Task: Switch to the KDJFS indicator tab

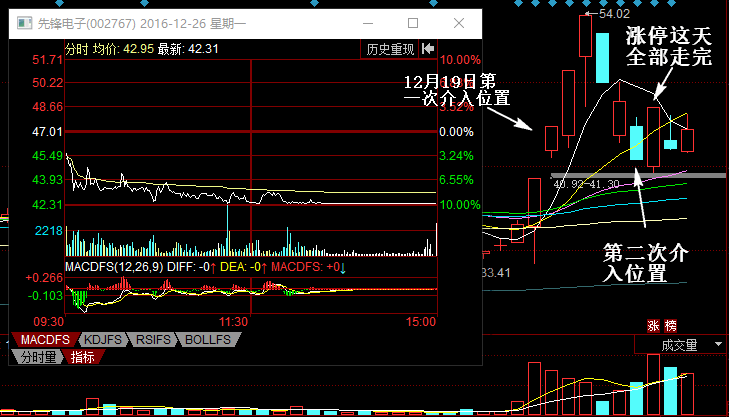Action: 101,340
